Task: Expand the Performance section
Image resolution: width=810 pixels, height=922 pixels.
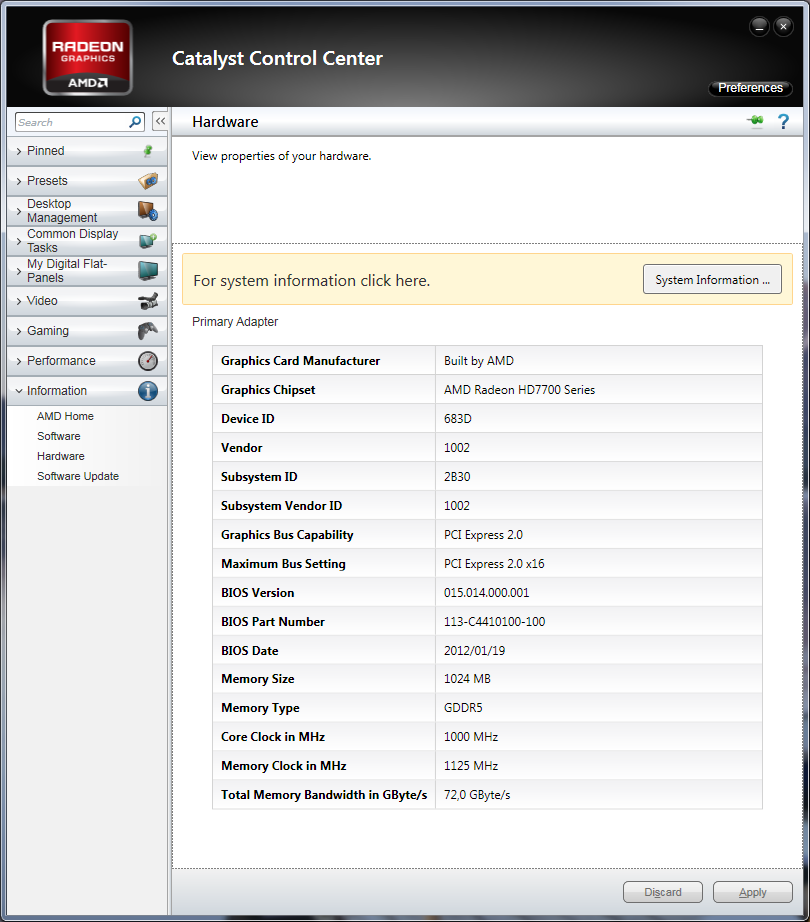Action: 87,361
